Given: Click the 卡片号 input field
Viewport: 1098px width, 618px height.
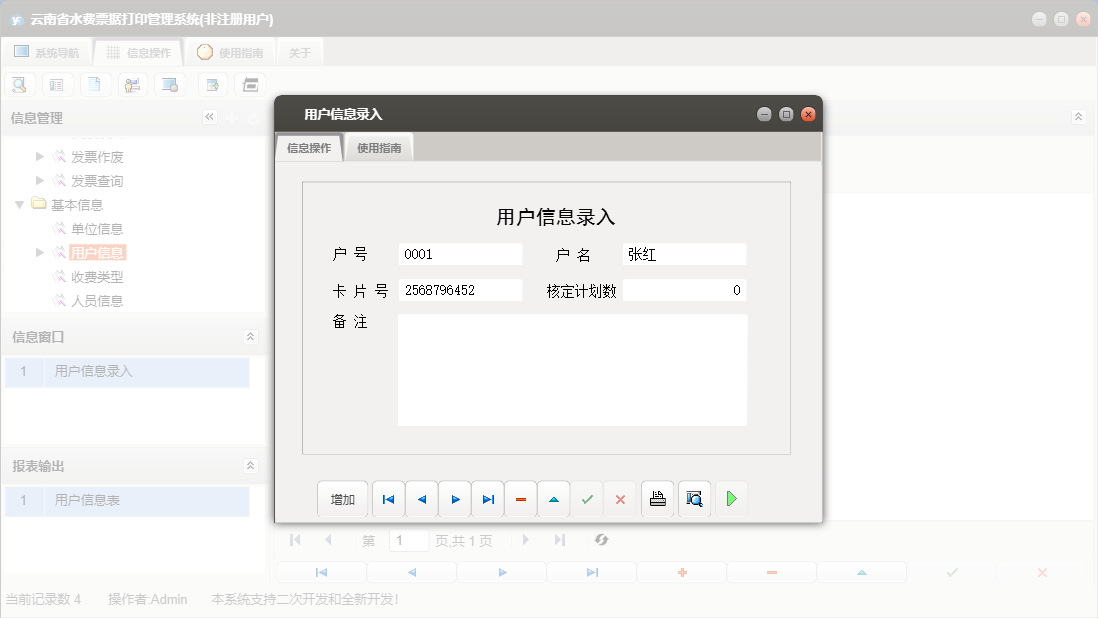Looking at the screenshot, I should point(460,289).
